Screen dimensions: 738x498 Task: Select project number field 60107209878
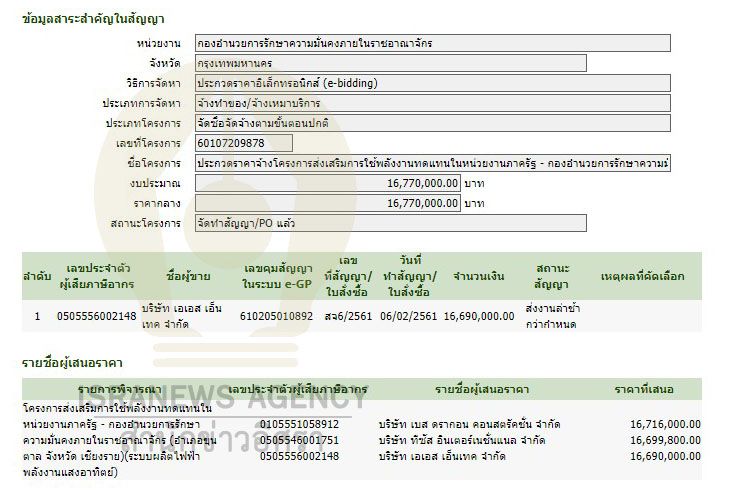tap(244, 143)
